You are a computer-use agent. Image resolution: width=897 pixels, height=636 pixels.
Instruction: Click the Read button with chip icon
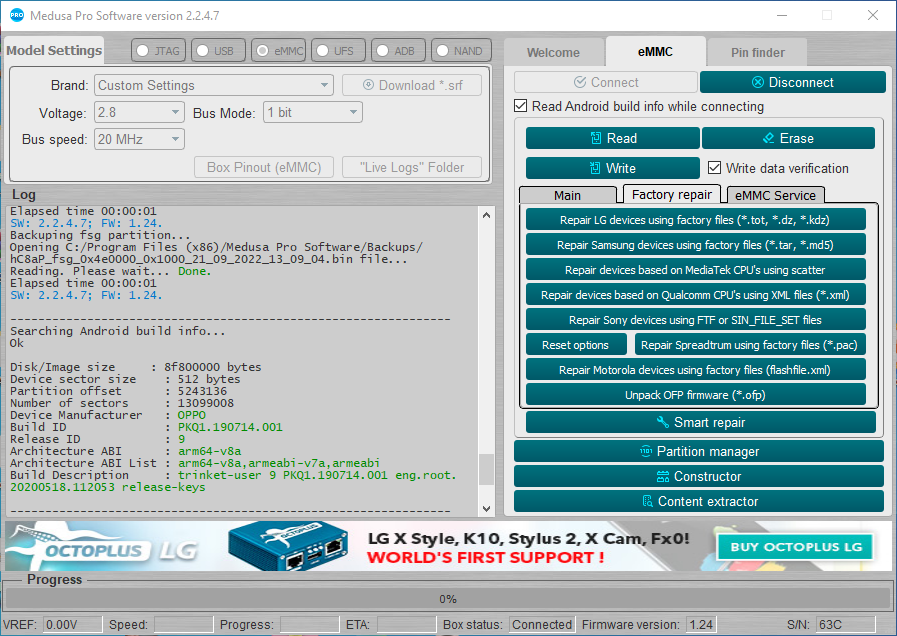click(612, 138)
